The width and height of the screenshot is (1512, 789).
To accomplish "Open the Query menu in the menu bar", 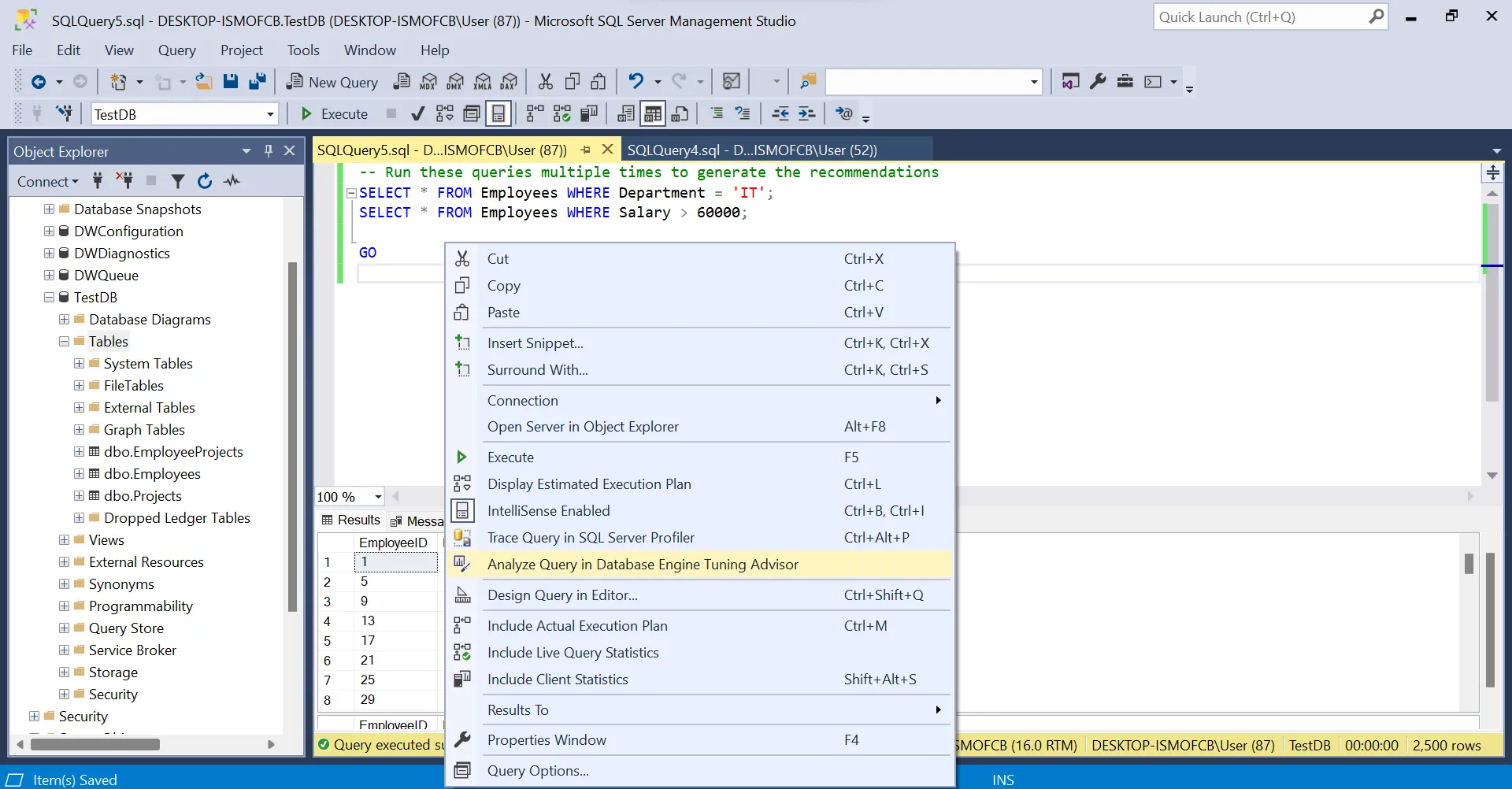I will click(177, 50).
